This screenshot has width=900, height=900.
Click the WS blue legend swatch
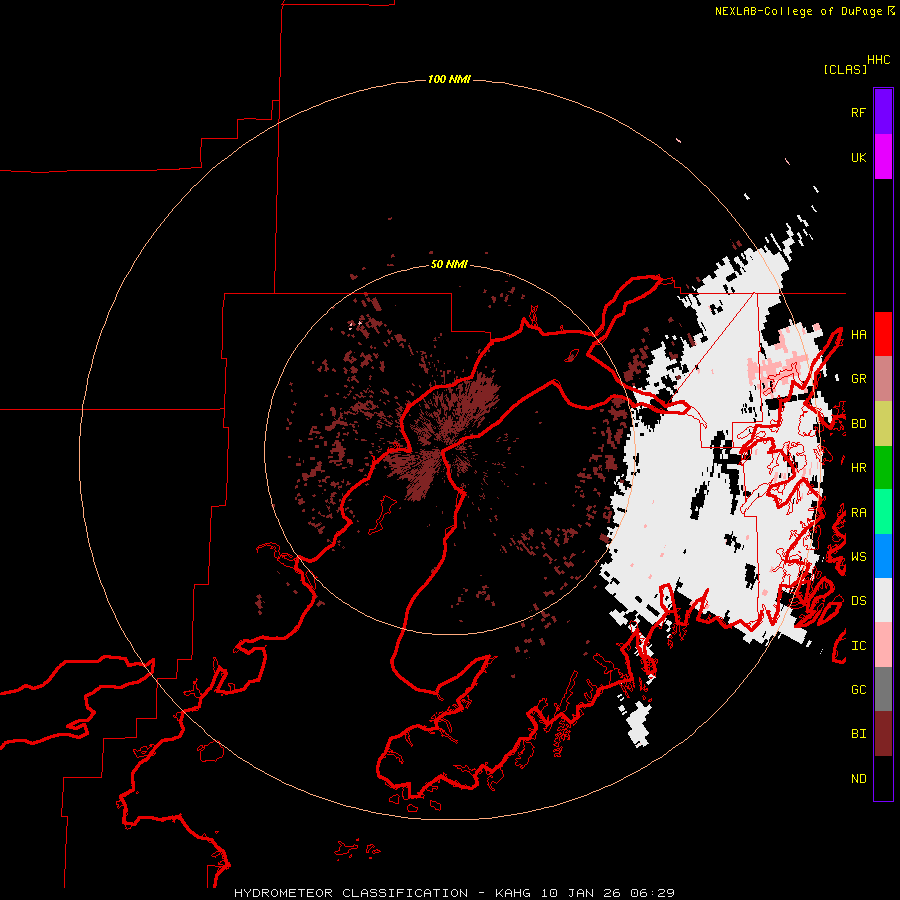883,556
